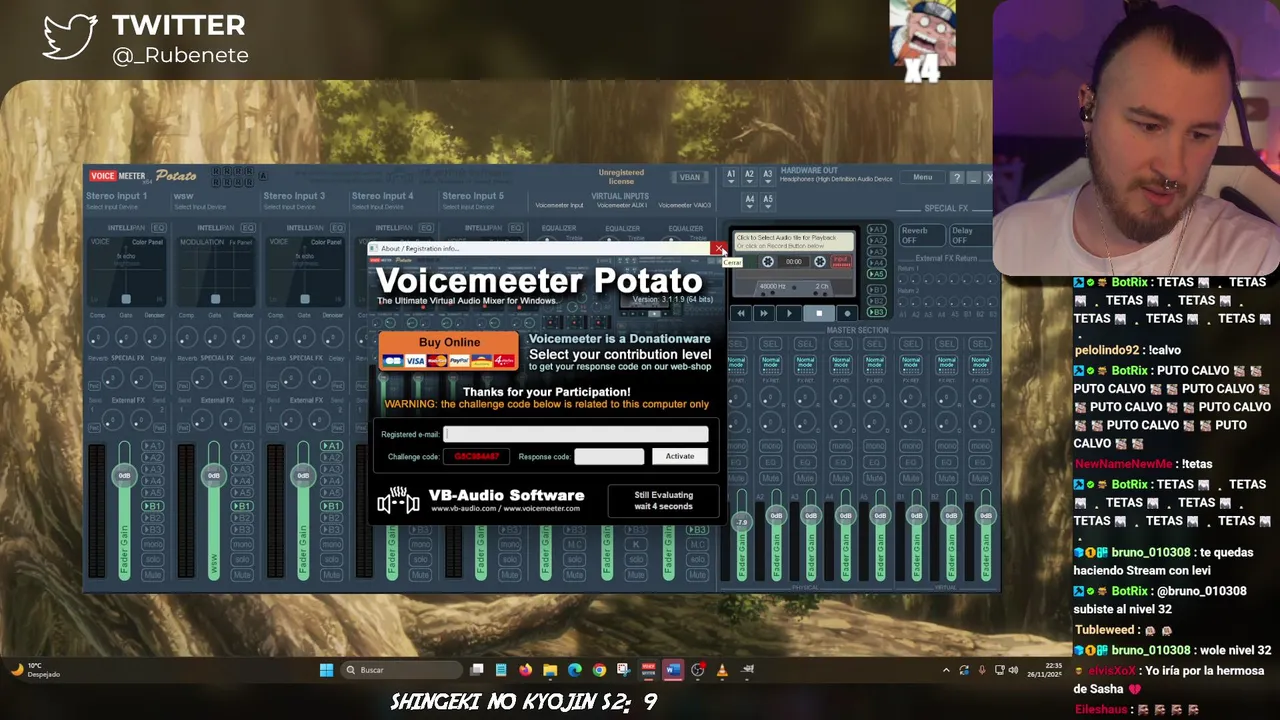Open the VBAN panel
This screenshot has height=720, width=1280.
pyautogui.click(x=690, y=178)
